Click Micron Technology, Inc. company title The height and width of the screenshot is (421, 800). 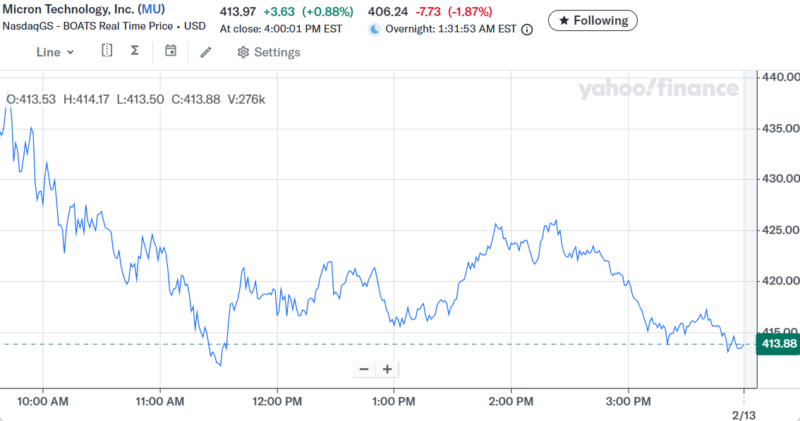coord(67,10)
